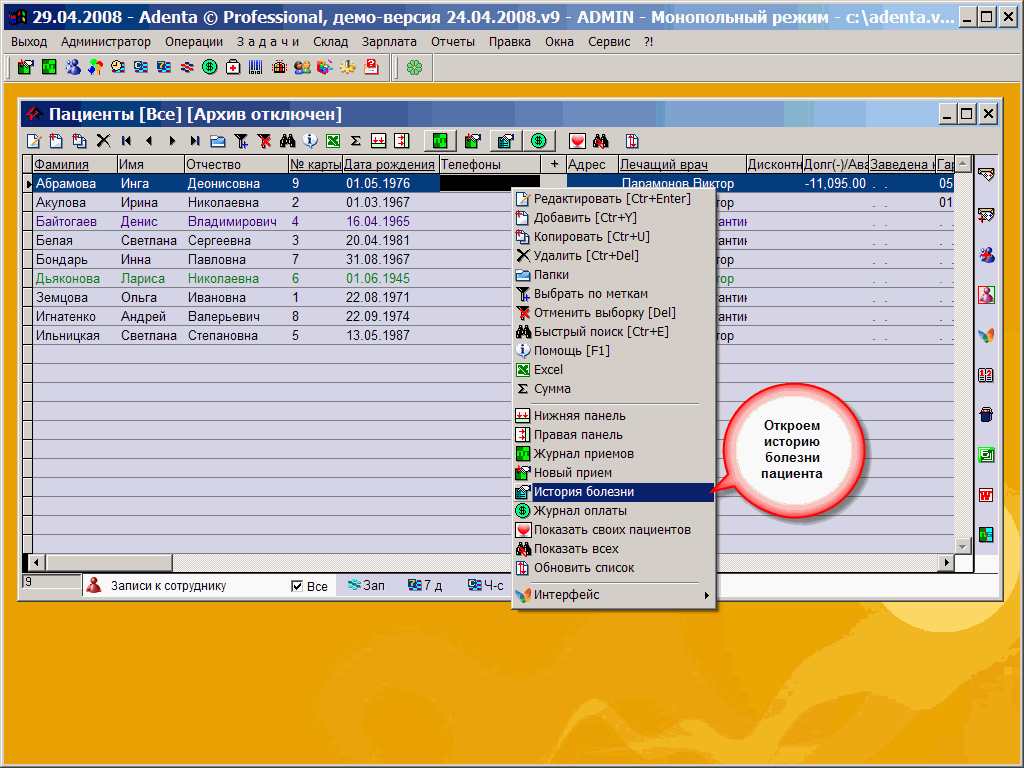
Task: Click the binoculars quick search toolbar icon
Action: [287, 141]
